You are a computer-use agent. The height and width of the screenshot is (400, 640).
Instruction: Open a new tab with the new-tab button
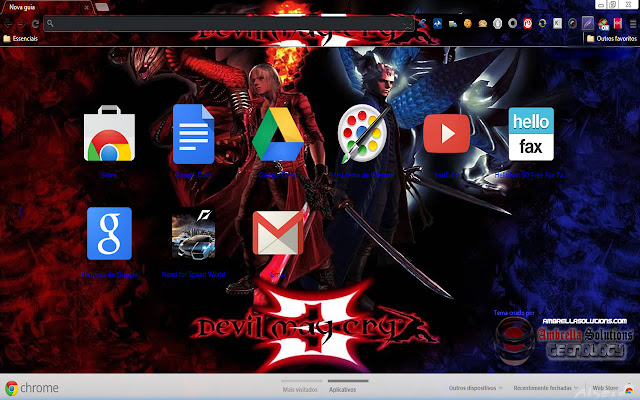pyautogui.click(x=102, y=7)
